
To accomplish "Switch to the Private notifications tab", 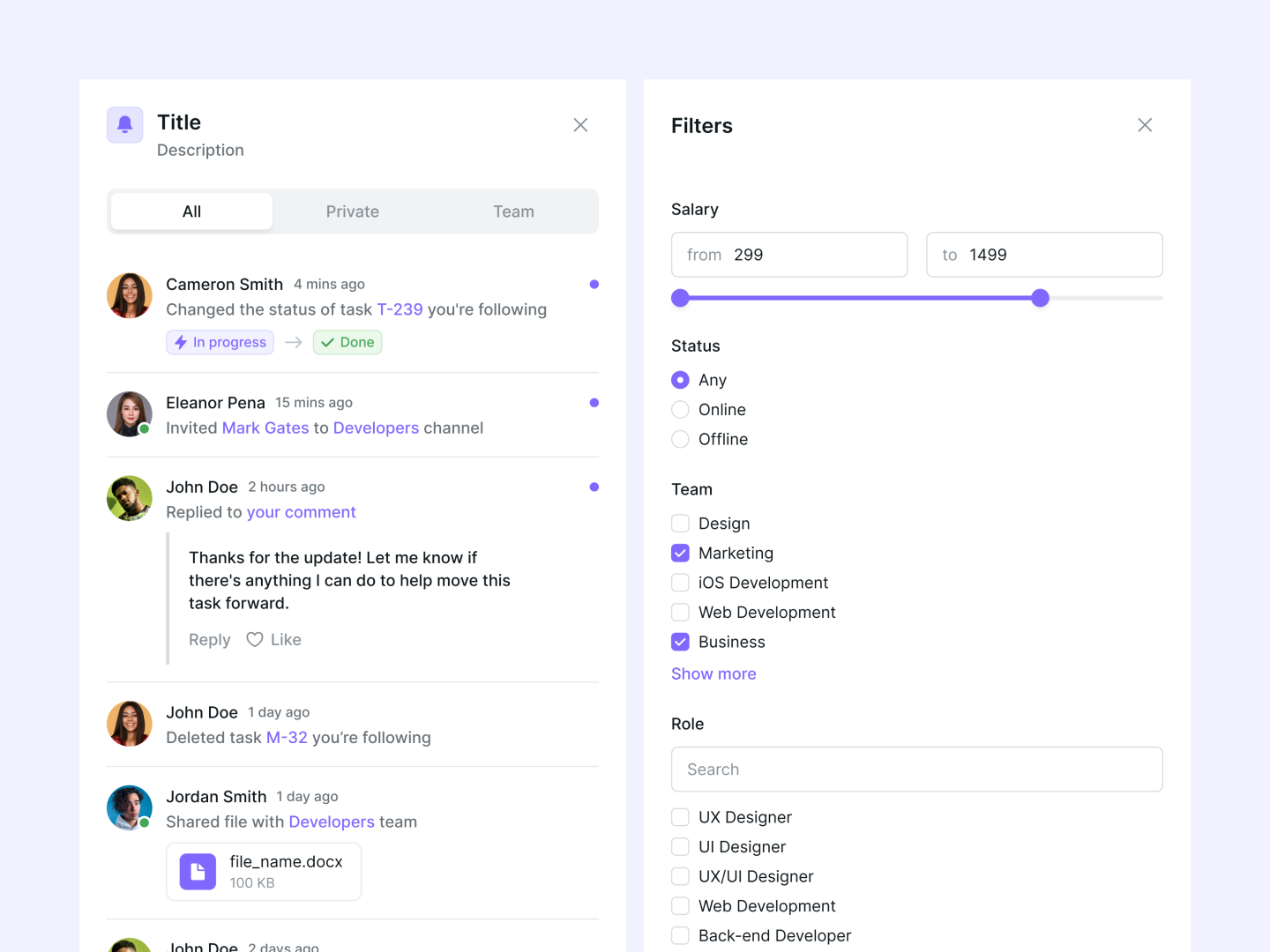I will pyautogui.click(x=352, y=212).
